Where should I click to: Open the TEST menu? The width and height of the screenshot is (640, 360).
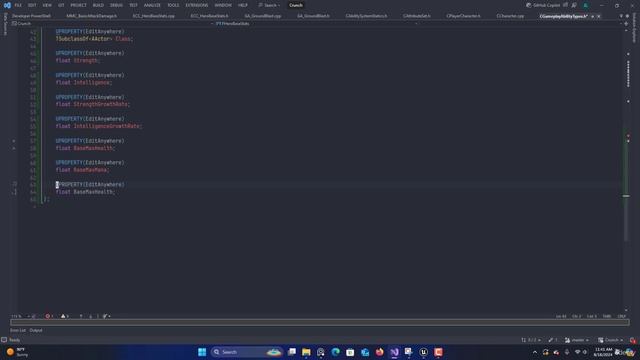tap(133, 5)
